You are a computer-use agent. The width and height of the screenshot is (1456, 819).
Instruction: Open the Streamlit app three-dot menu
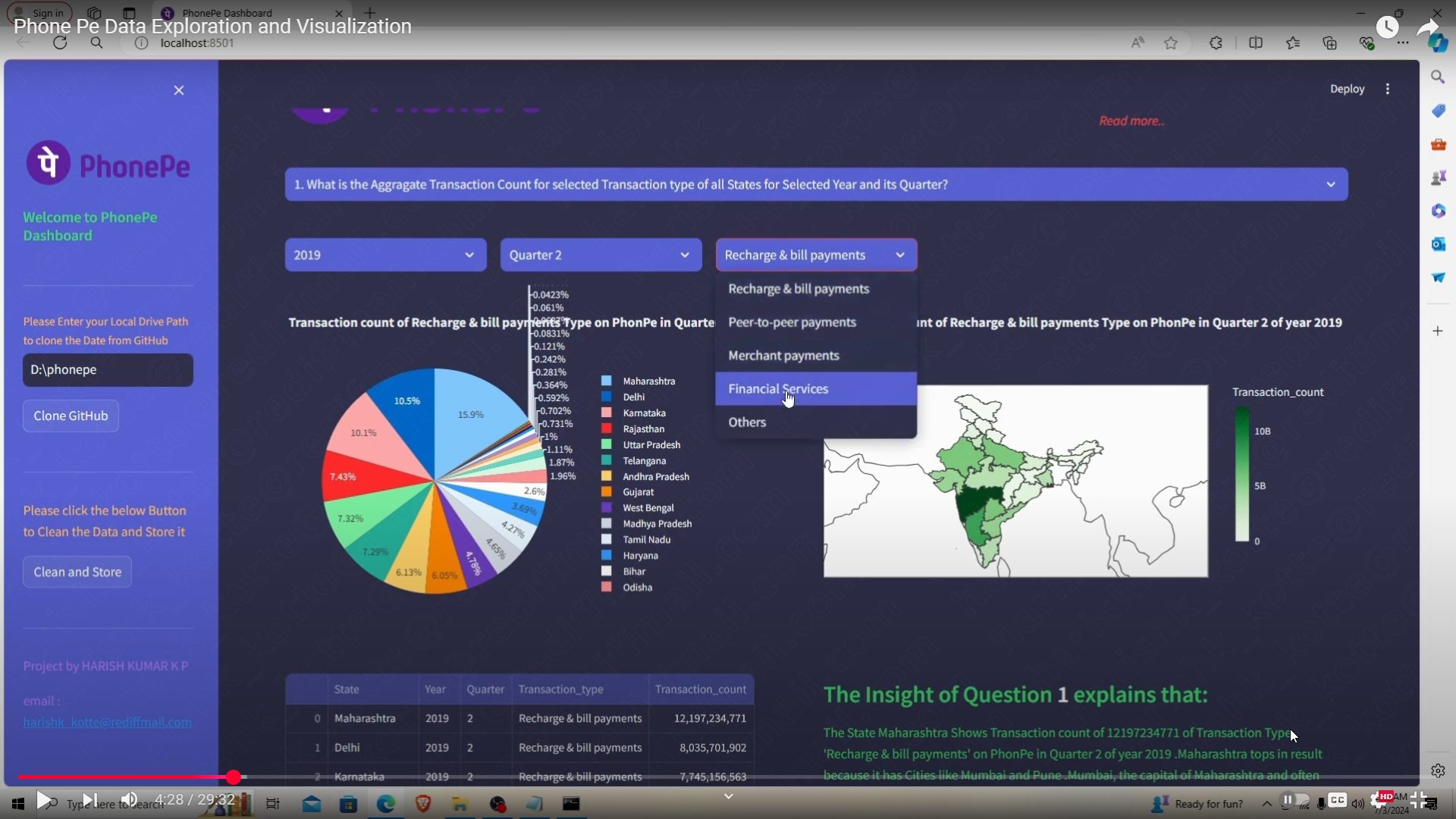[x=1387, y=89]
